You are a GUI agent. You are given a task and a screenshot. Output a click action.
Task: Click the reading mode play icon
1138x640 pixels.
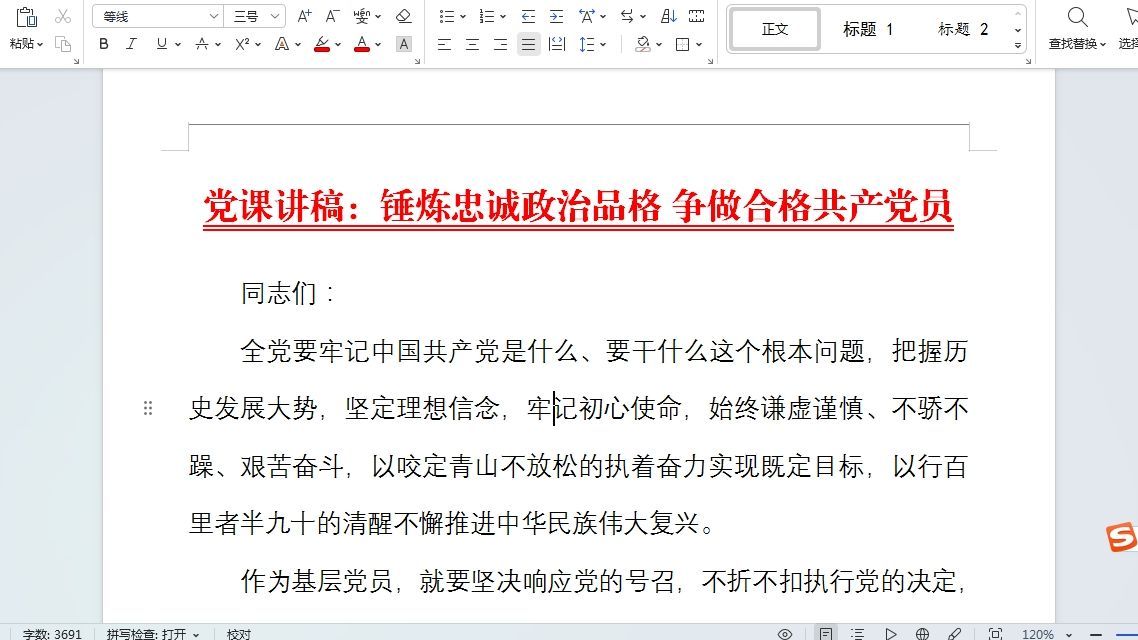coord(891,633)
